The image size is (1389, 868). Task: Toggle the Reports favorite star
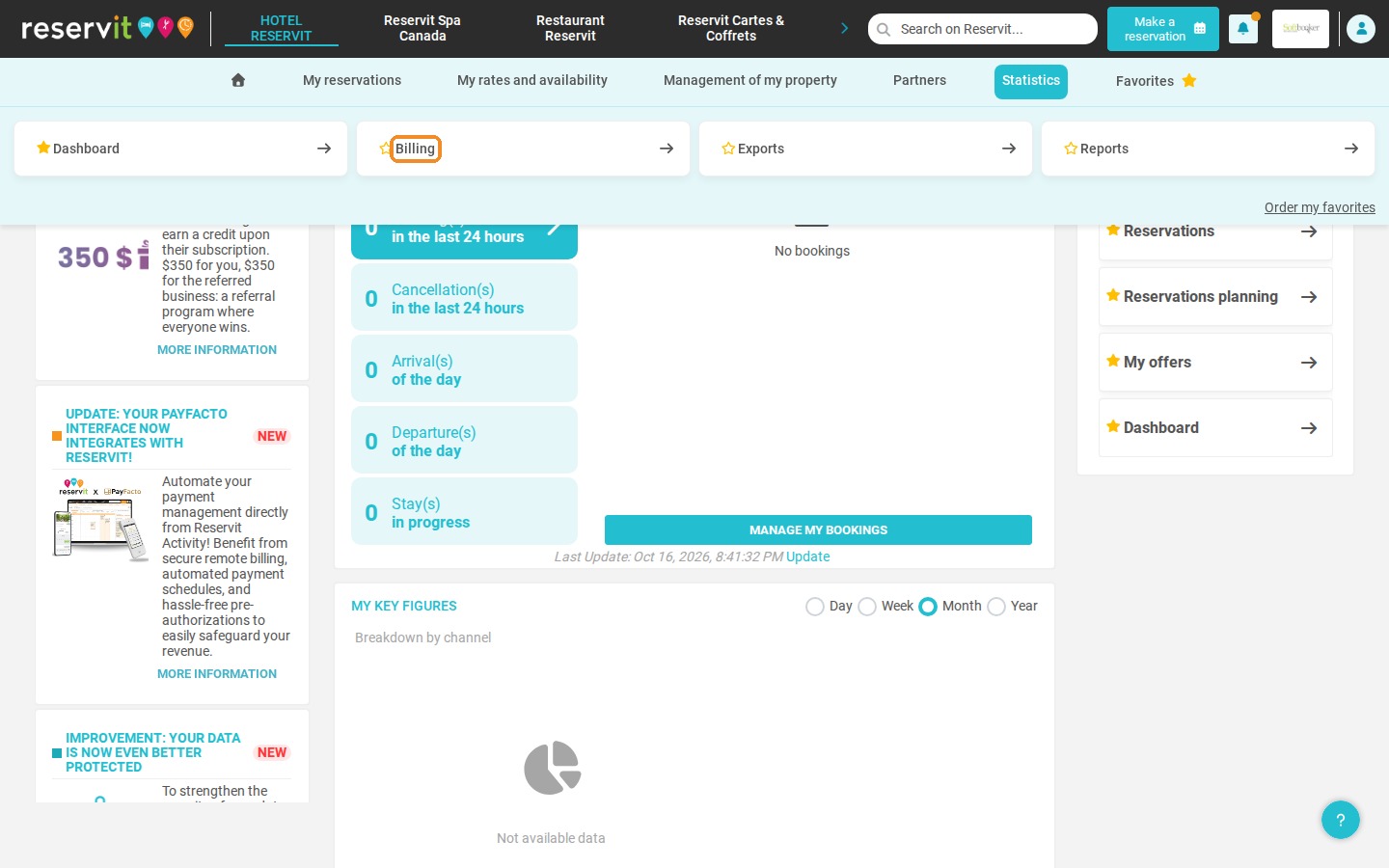1071,149
